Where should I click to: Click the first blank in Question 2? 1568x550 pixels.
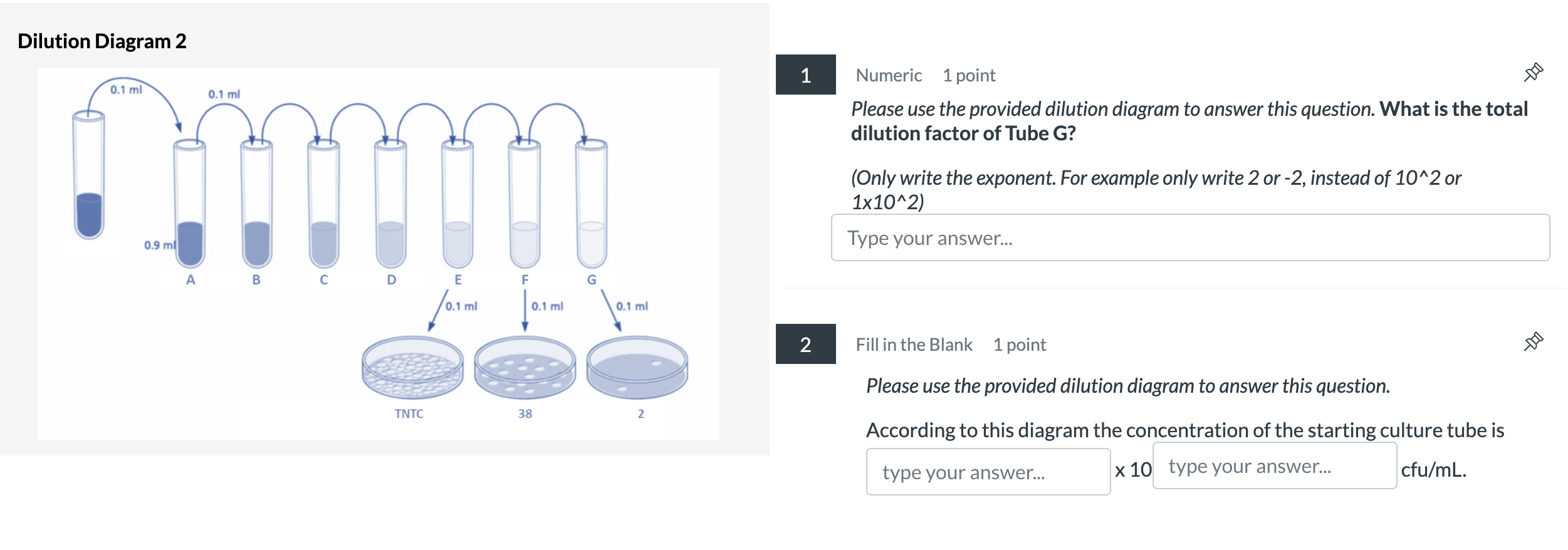tap(987, 471)
